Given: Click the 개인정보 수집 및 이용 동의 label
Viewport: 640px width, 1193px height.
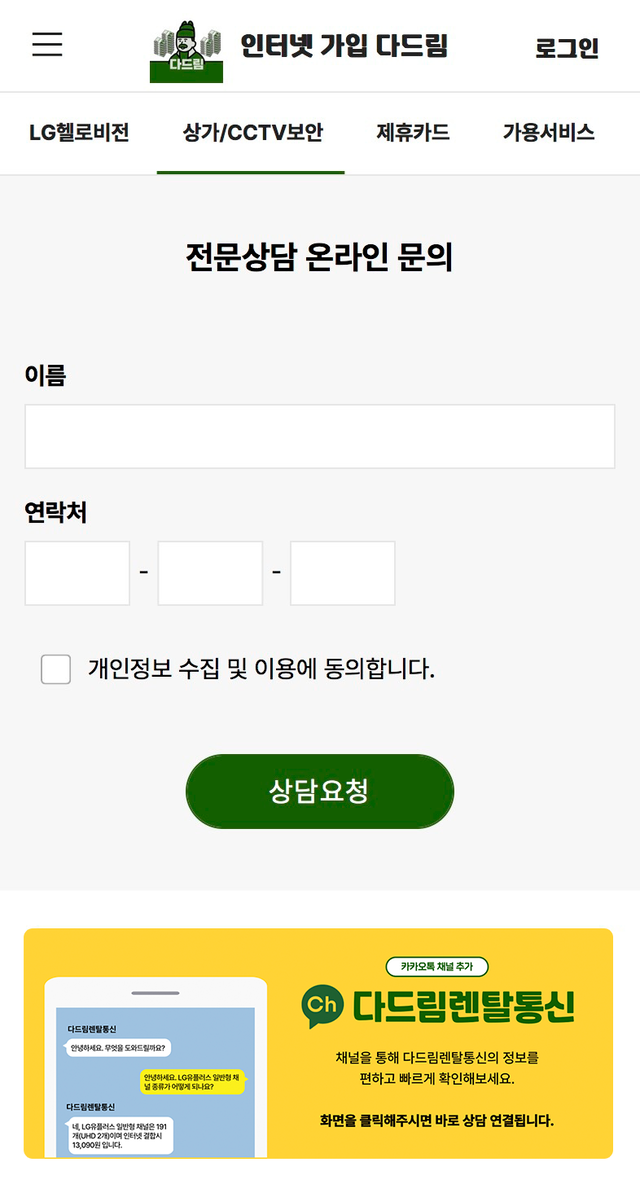Looking at the screenshot, I should (261, 668).
